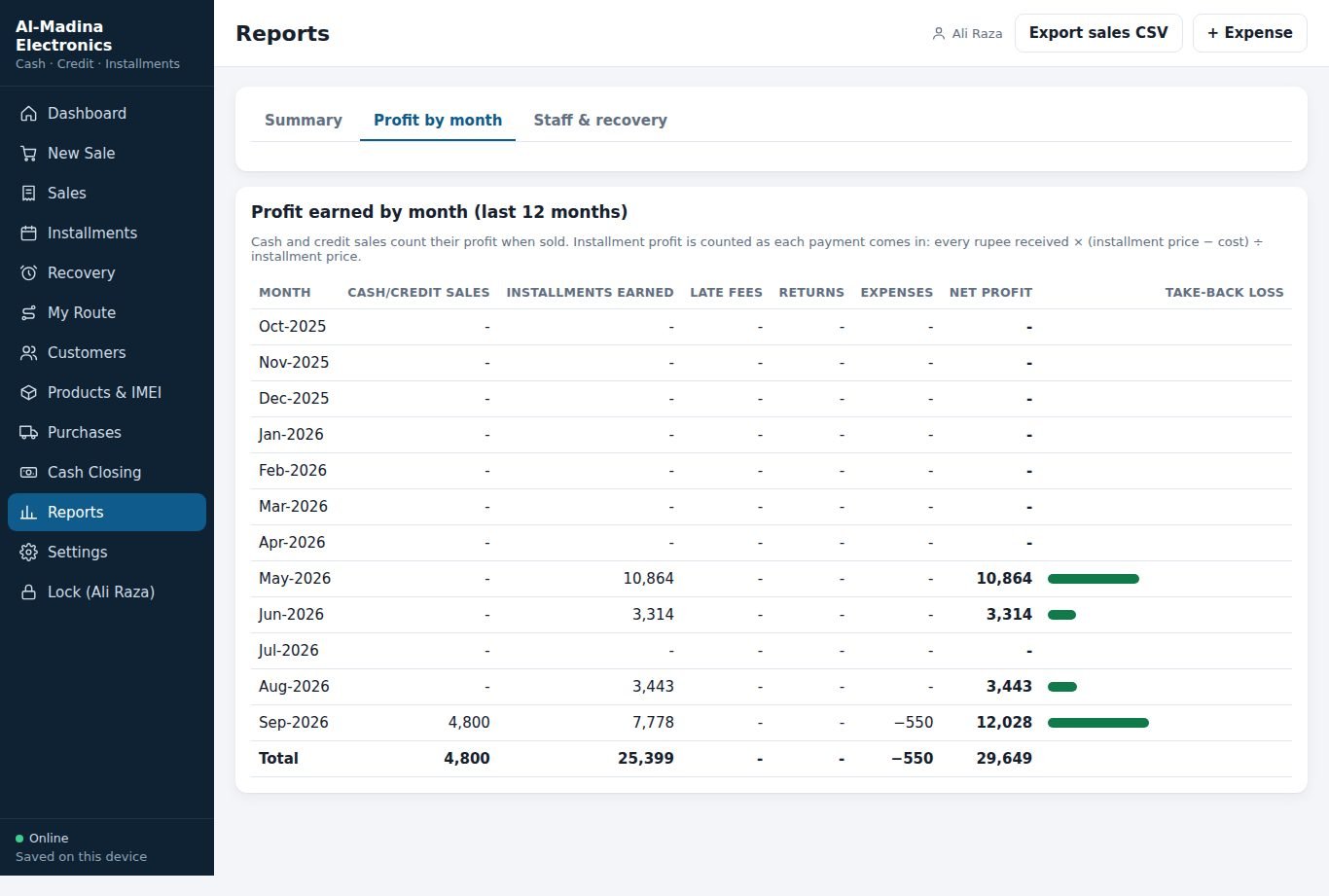Click the Products & IMEI box icon

[x=28, y=392]
